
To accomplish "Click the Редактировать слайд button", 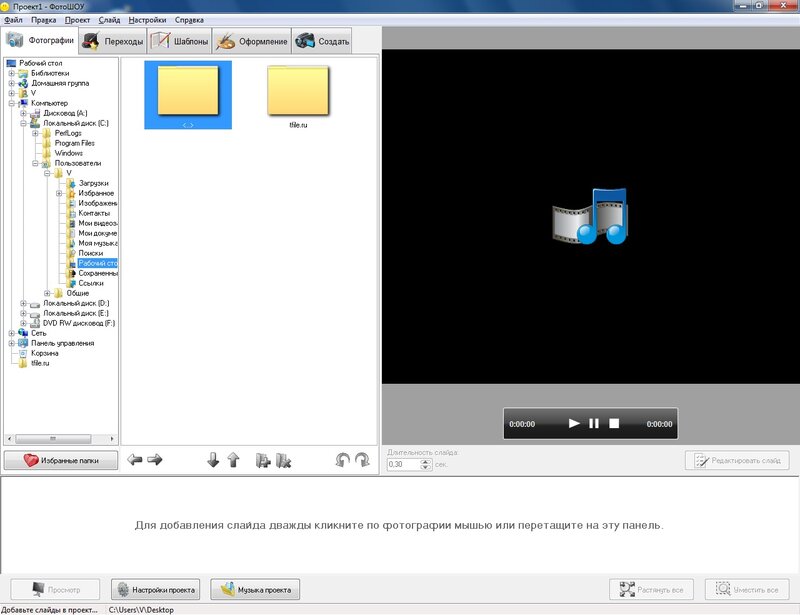I will 737,460.
